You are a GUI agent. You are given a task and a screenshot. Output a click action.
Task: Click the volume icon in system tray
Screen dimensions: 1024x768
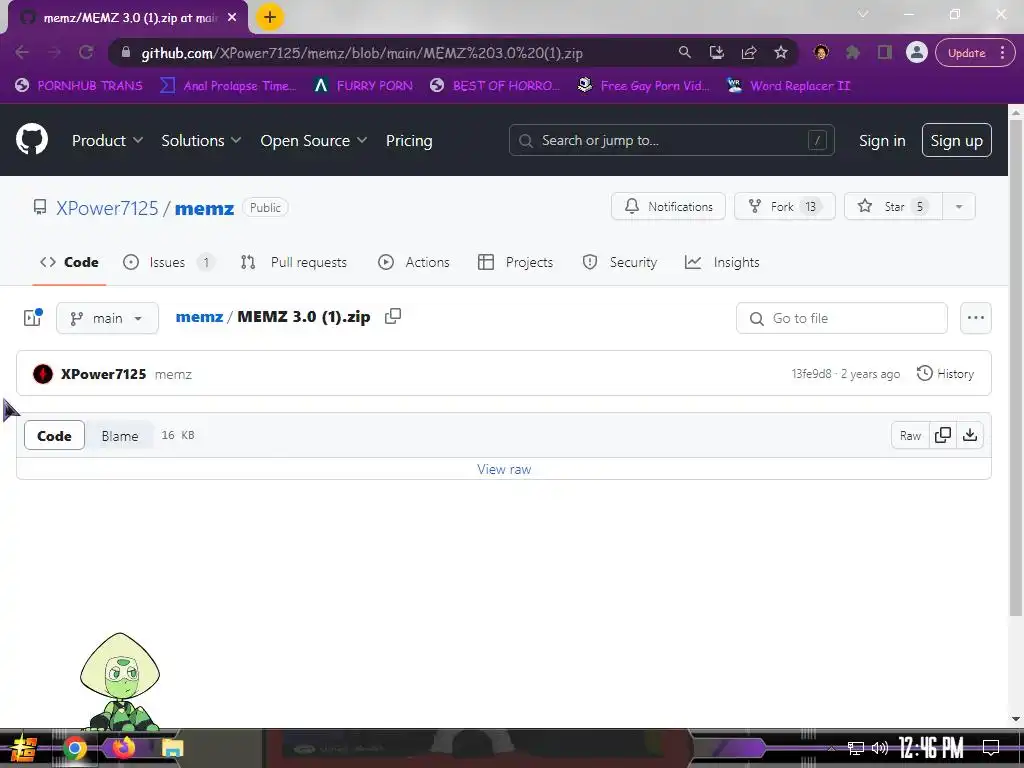pos(880,748)
